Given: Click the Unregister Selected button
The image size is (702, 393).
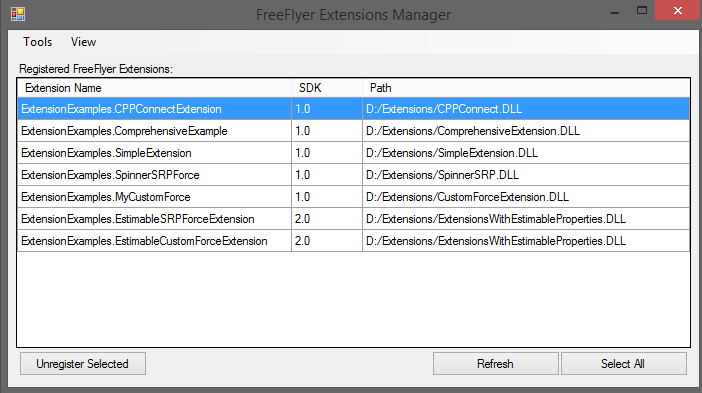Looking at the screenshot, I should pyautogui.click(x=83, y=363).
